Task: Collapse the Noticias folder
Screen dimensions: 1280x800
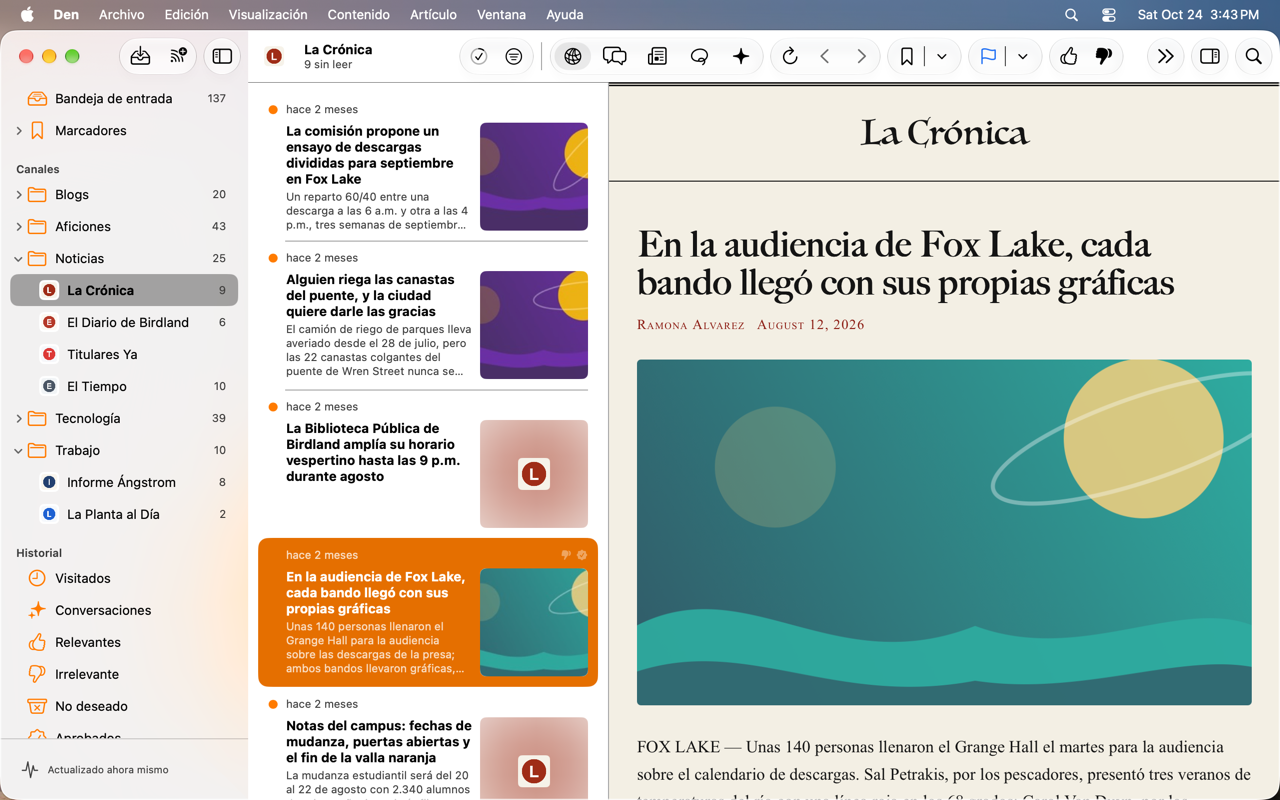Action: 19,259
